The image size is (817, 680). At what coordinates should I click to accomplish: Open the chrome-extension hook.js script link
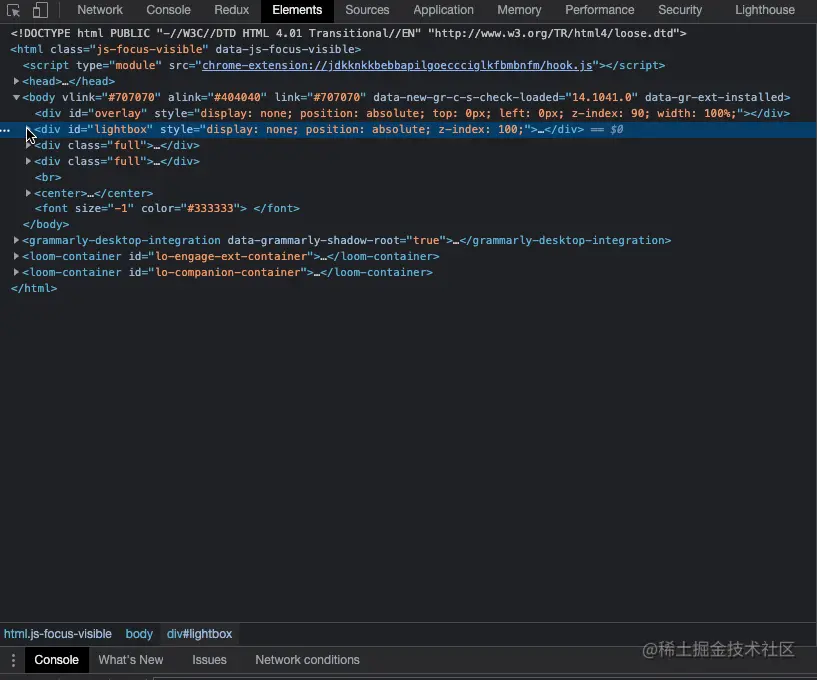point(397,66)
